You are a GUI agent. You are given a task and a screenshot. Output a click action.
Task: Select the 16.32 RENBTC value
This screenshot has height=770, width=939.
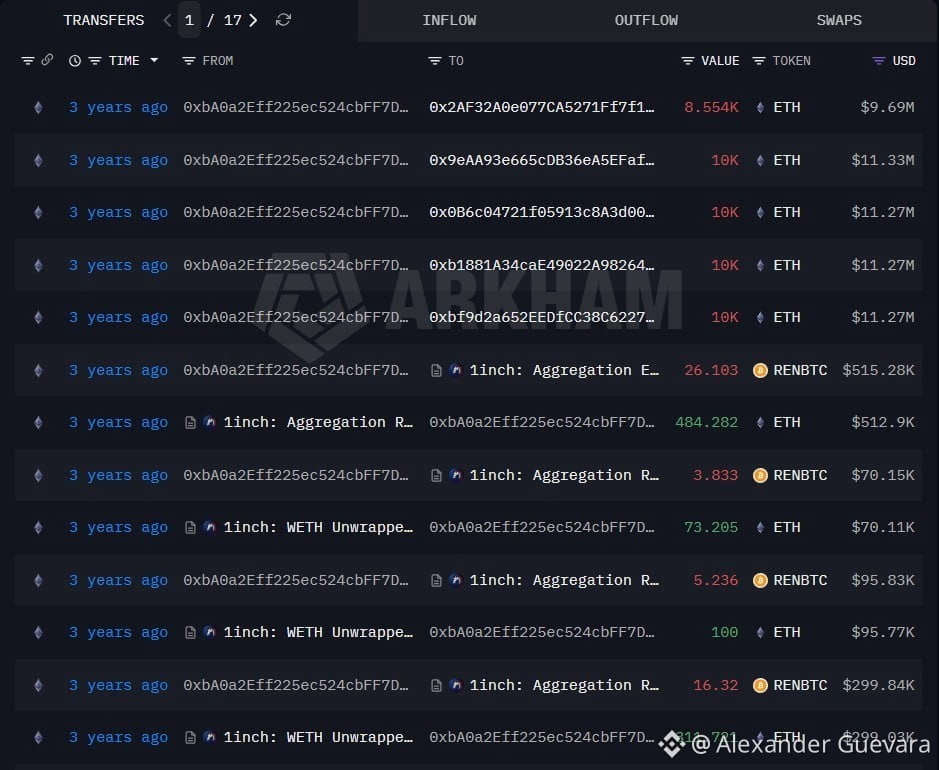click(716, 685)
